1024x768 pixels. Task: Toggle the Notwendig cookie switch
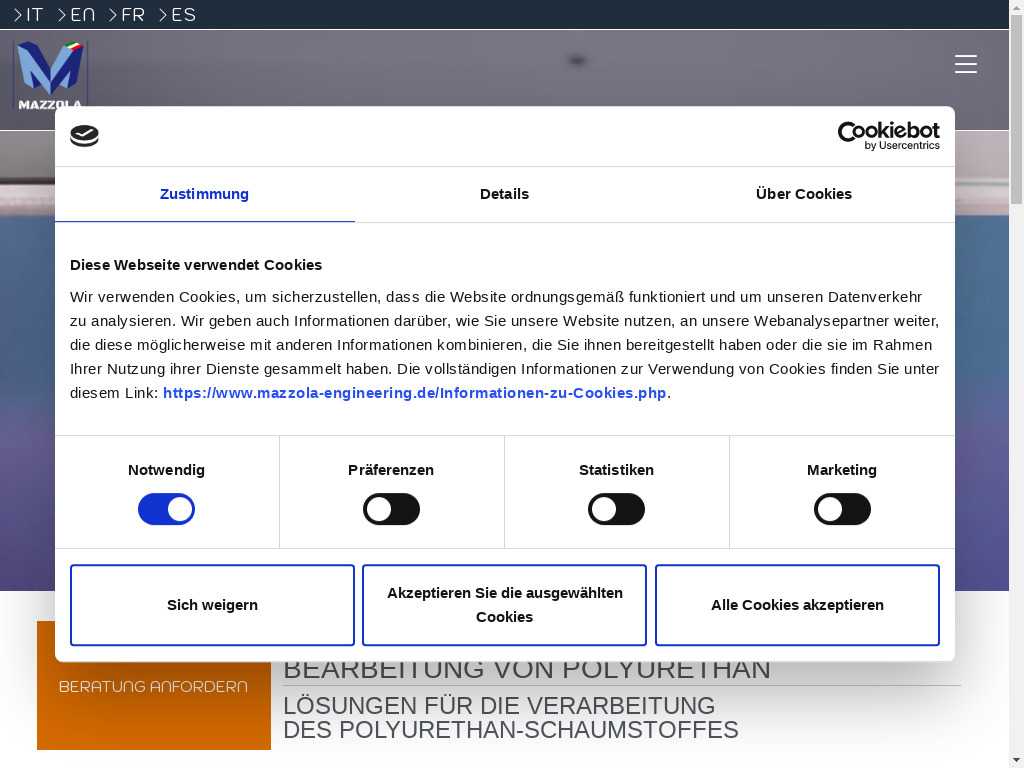[x=166, y=509]
